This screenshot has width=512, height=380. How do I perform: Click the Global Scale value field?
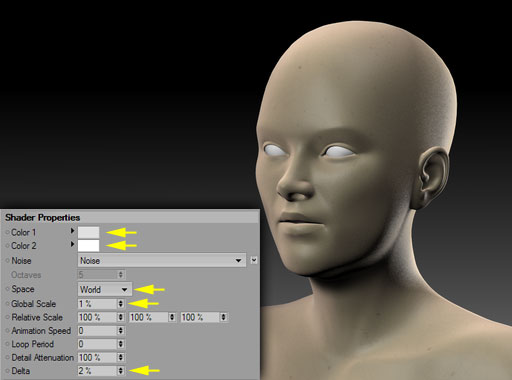pyautogui.click(x=97, y=304)
